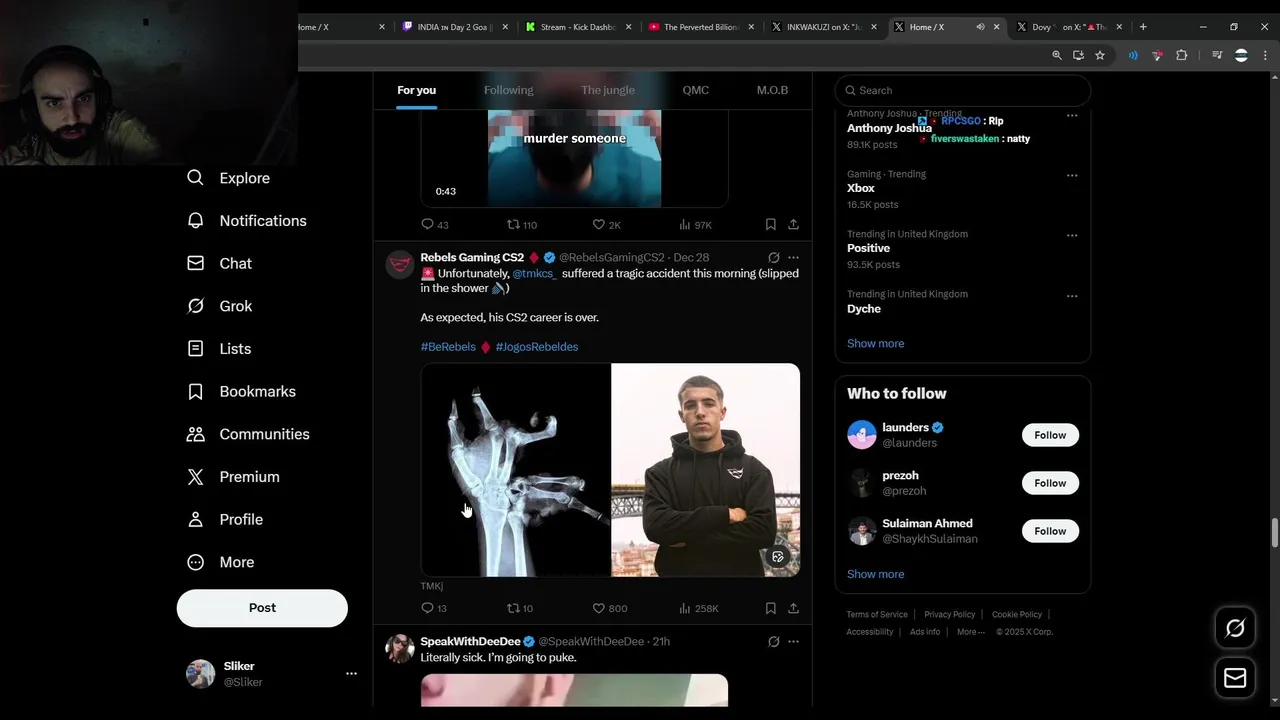The width and height of the screenshot is (1280, 720).
Task: Switch to The jungle tab
Action: click(x=608, y=90)
